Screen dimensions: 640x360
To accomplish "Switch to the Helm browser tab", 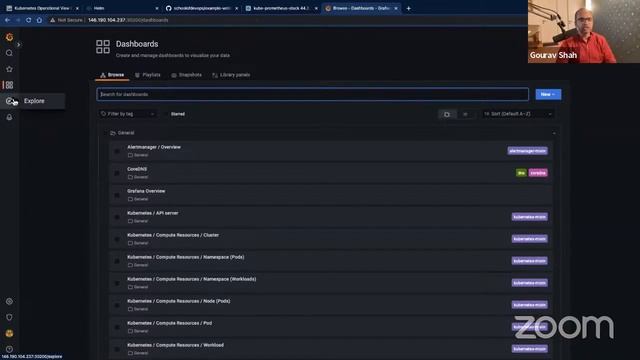I will tap(122, 8).
